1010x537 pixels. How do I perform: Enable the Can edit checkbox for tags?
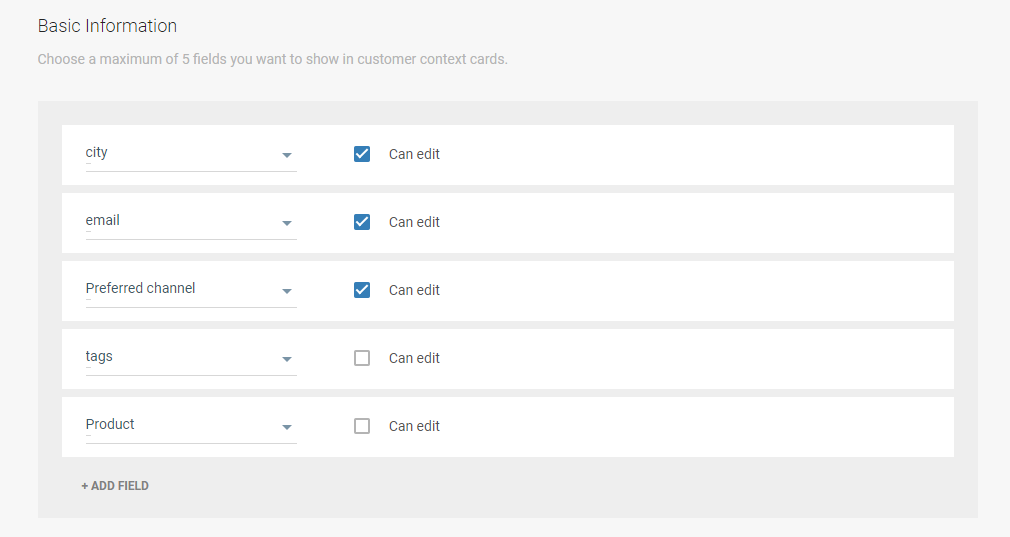(362, 358)
